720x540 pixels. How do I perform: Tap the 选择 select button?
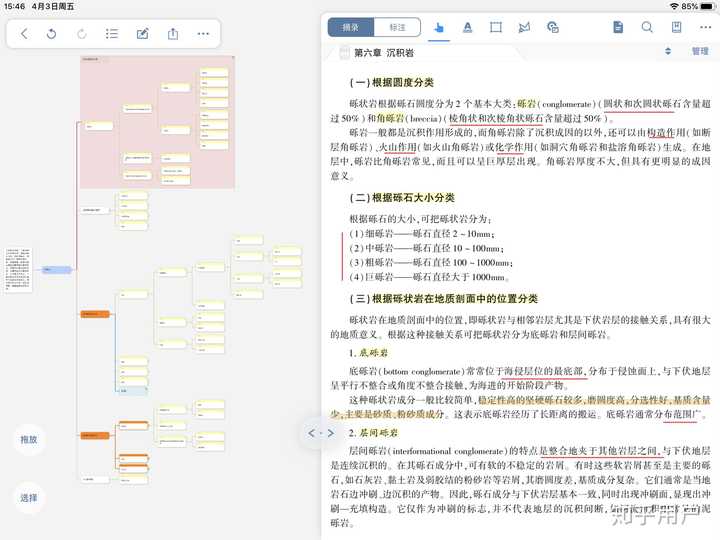pyautogui.click(x=29, y=498)
